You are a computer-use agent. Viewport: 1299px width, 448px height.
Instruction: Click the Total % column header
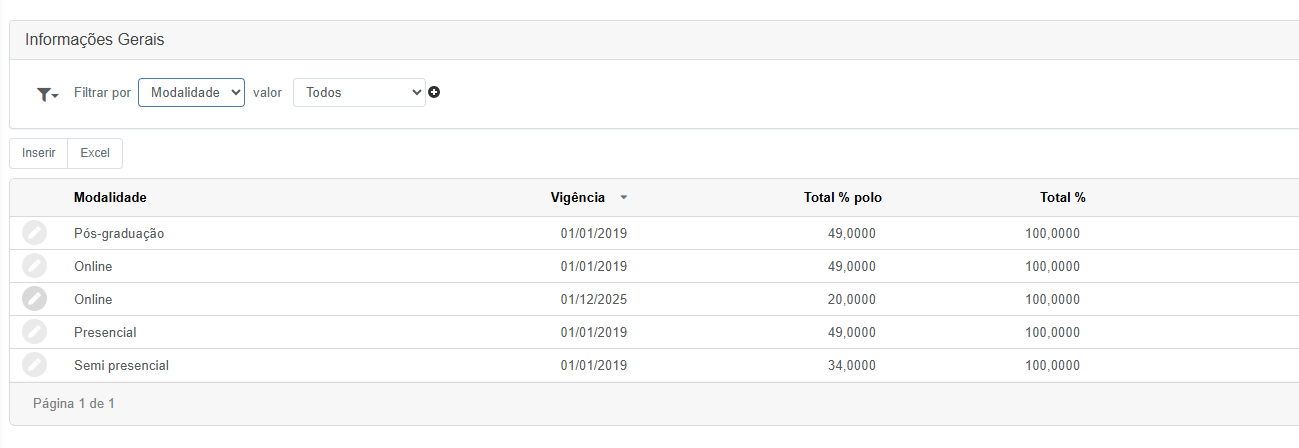point(1062,198)
